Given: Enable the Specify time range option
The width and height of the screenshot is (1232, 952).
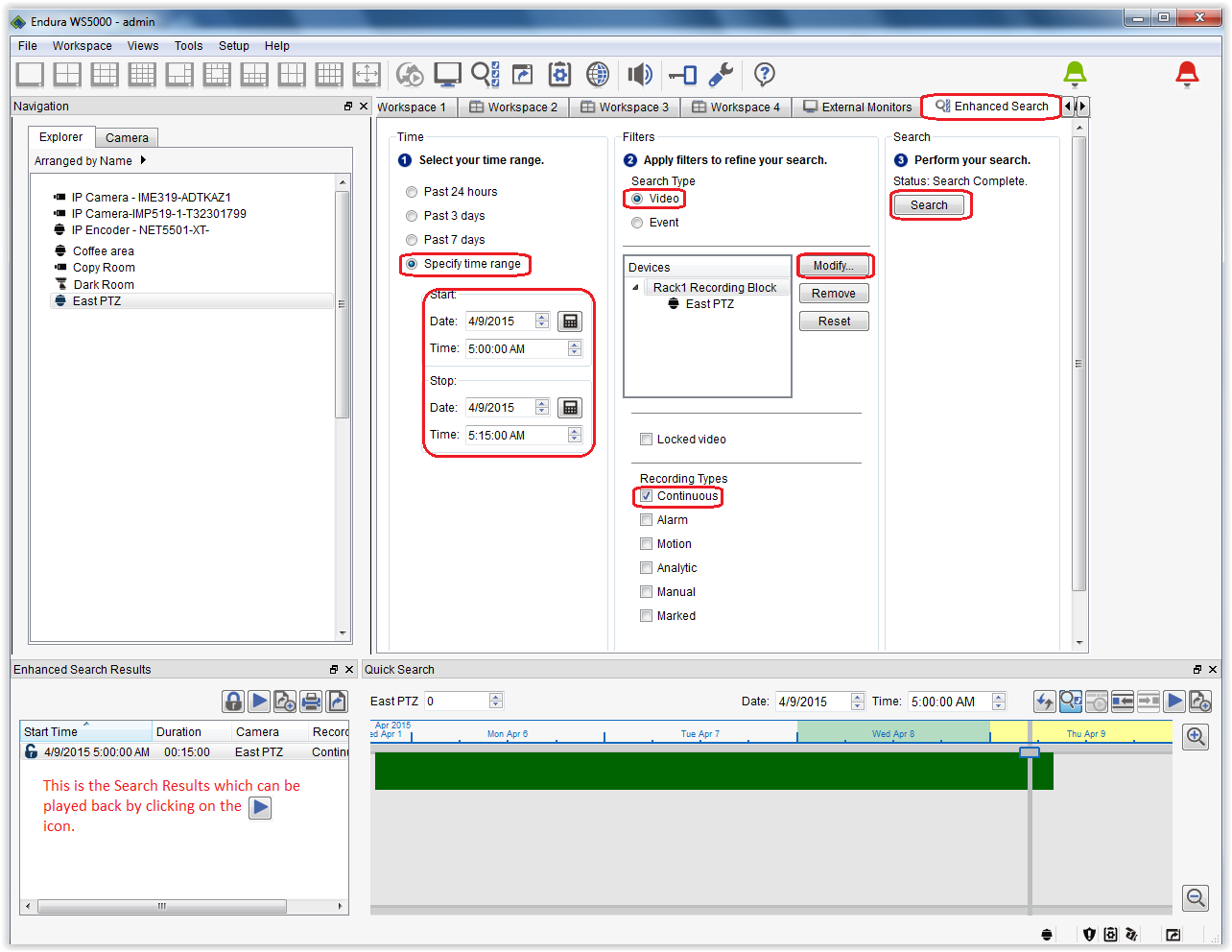Looking at the screenshot, I should 412,263.
